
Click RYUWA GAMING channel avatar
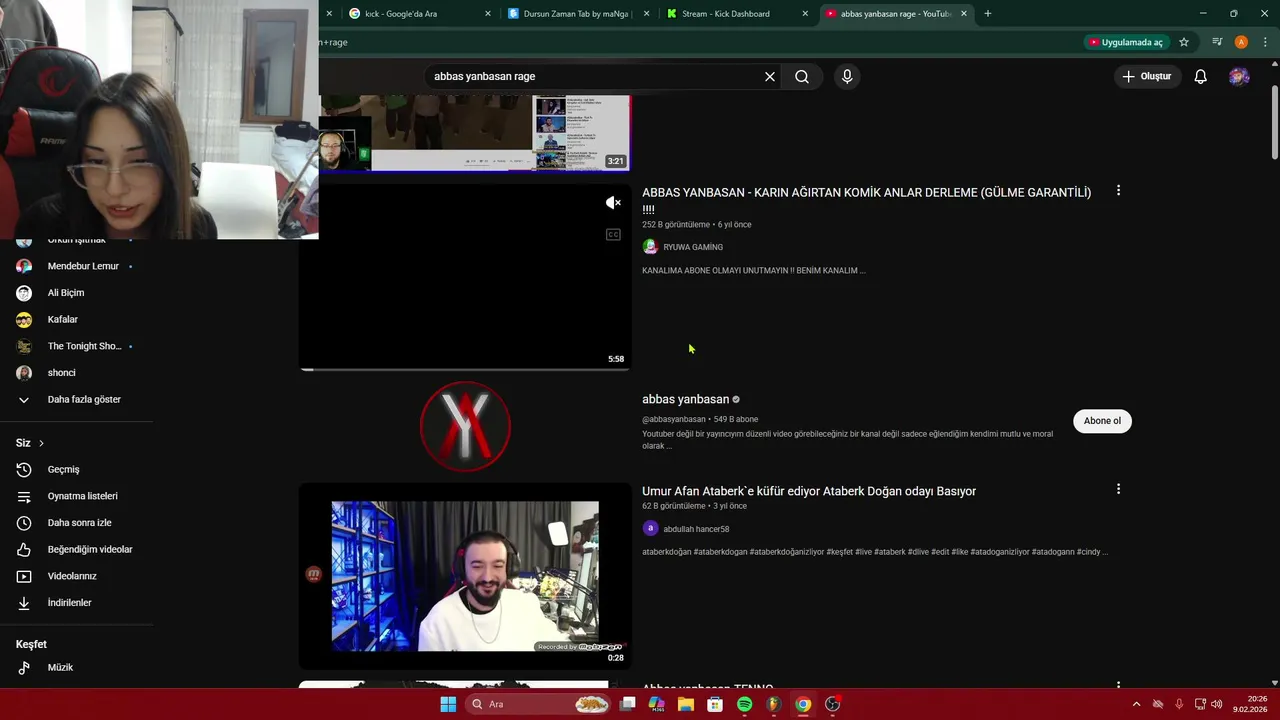650,247
